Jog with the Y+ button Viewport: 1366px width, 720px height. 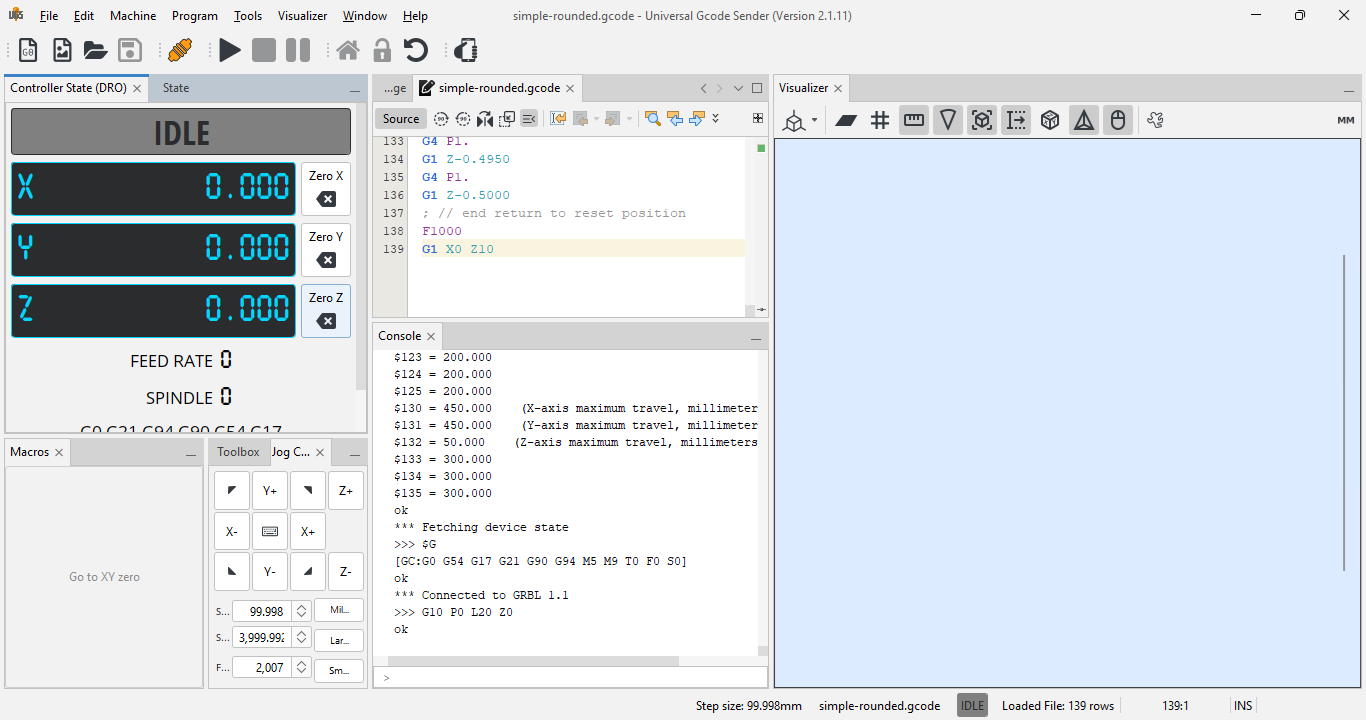pos(270,491)
